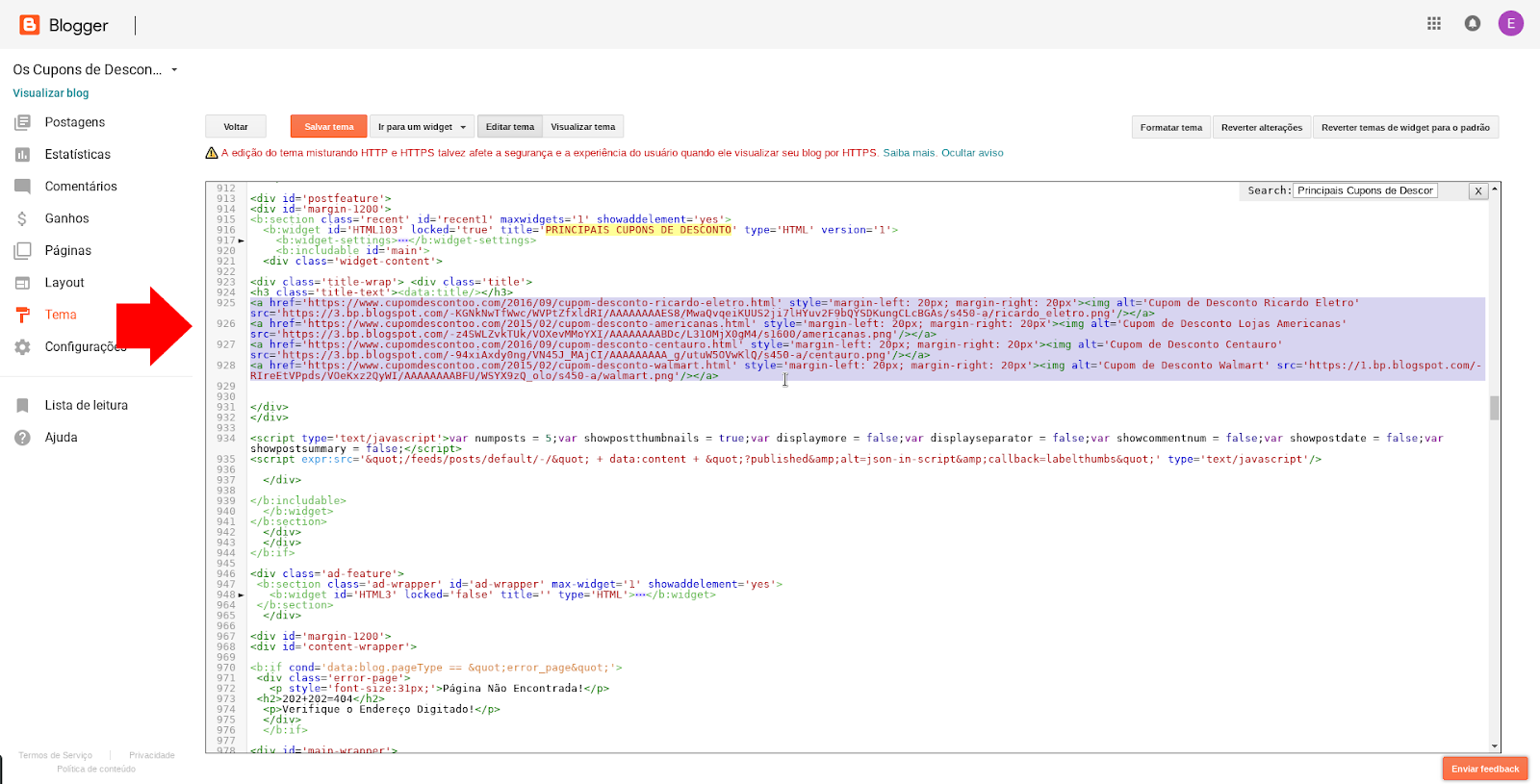This screenshot has height=784, width=1540.
Task: Open Ajuda in the sidebar
Action: 61,438
